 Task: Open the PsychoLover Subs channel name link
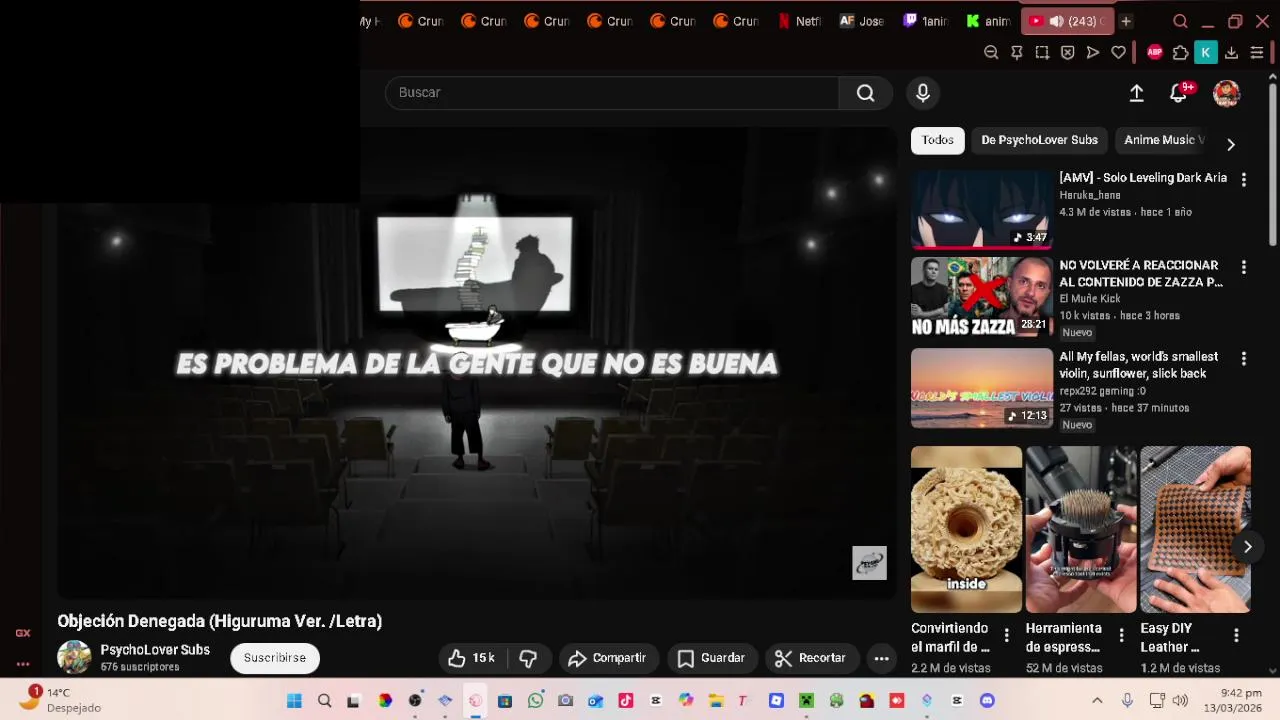(155, 650)
